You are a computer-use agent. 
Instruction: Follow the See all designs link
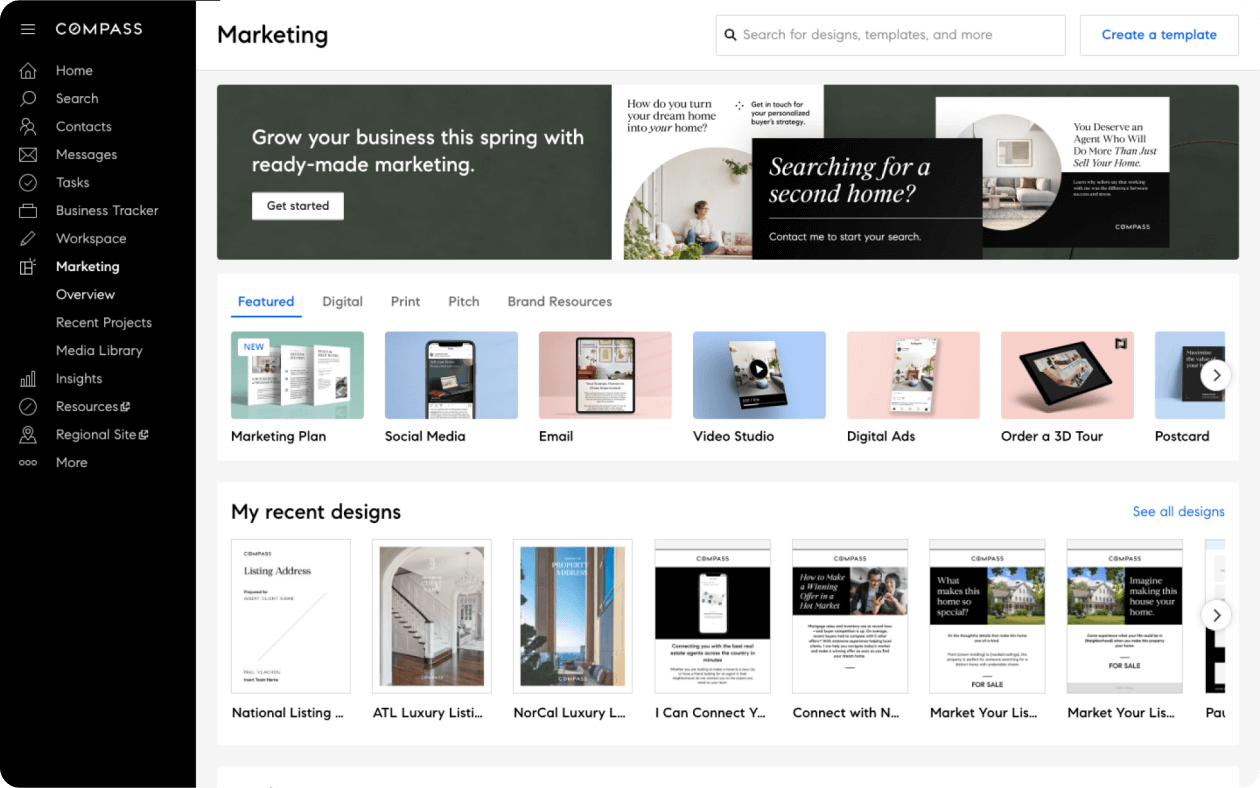(1178, 511)
